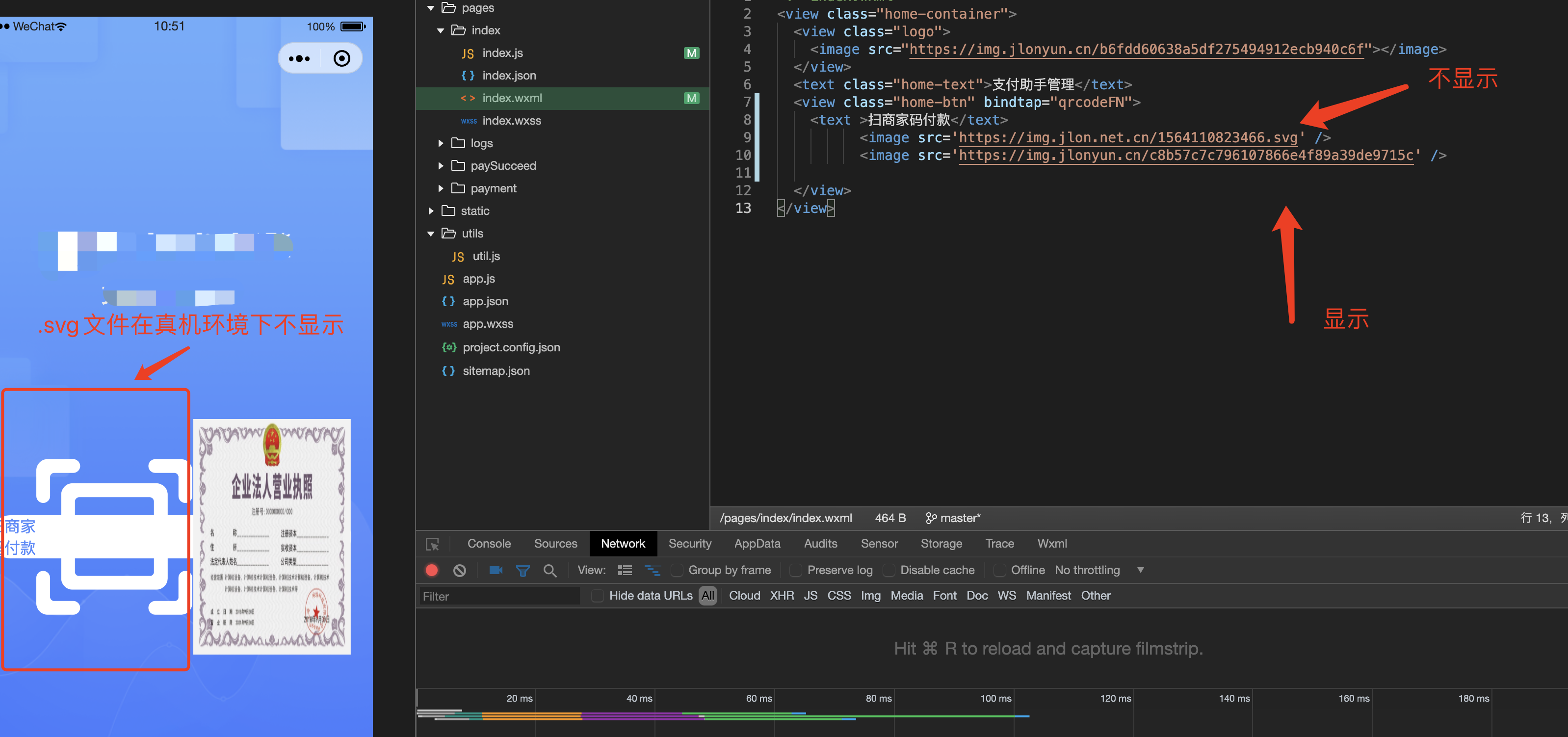
Task: Click the network Filter text field
Action: click(499, 596)
